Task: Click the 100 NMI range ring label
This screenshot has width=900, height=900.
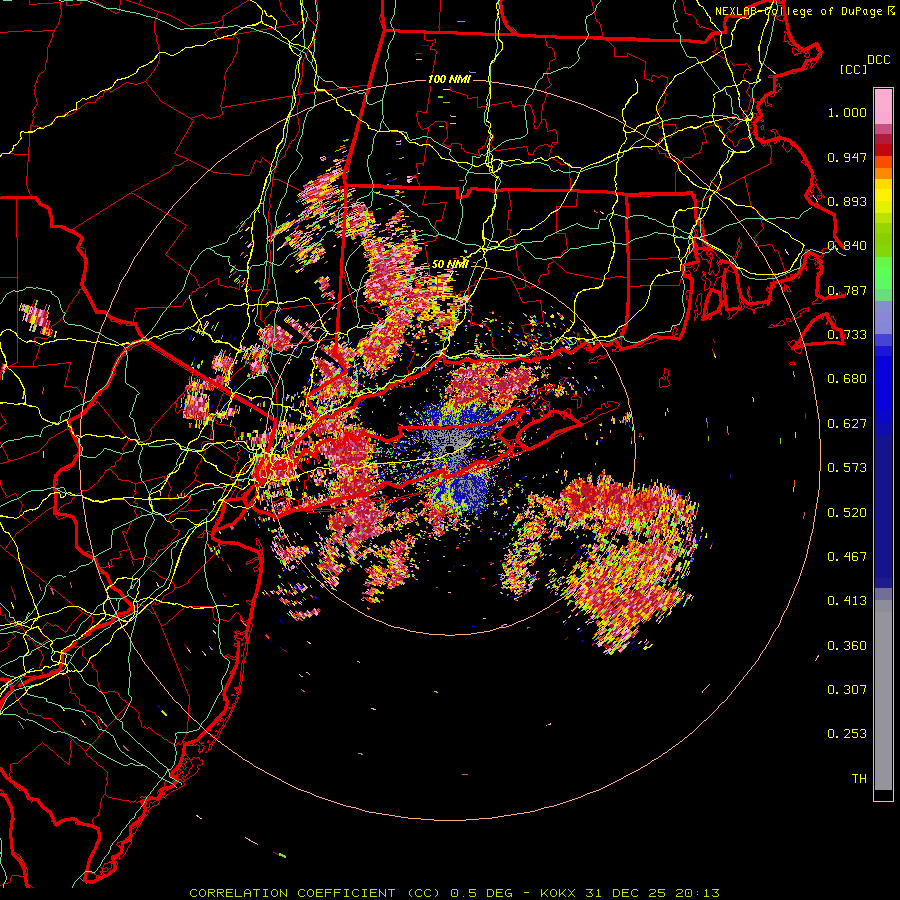Action: (449, 79)
